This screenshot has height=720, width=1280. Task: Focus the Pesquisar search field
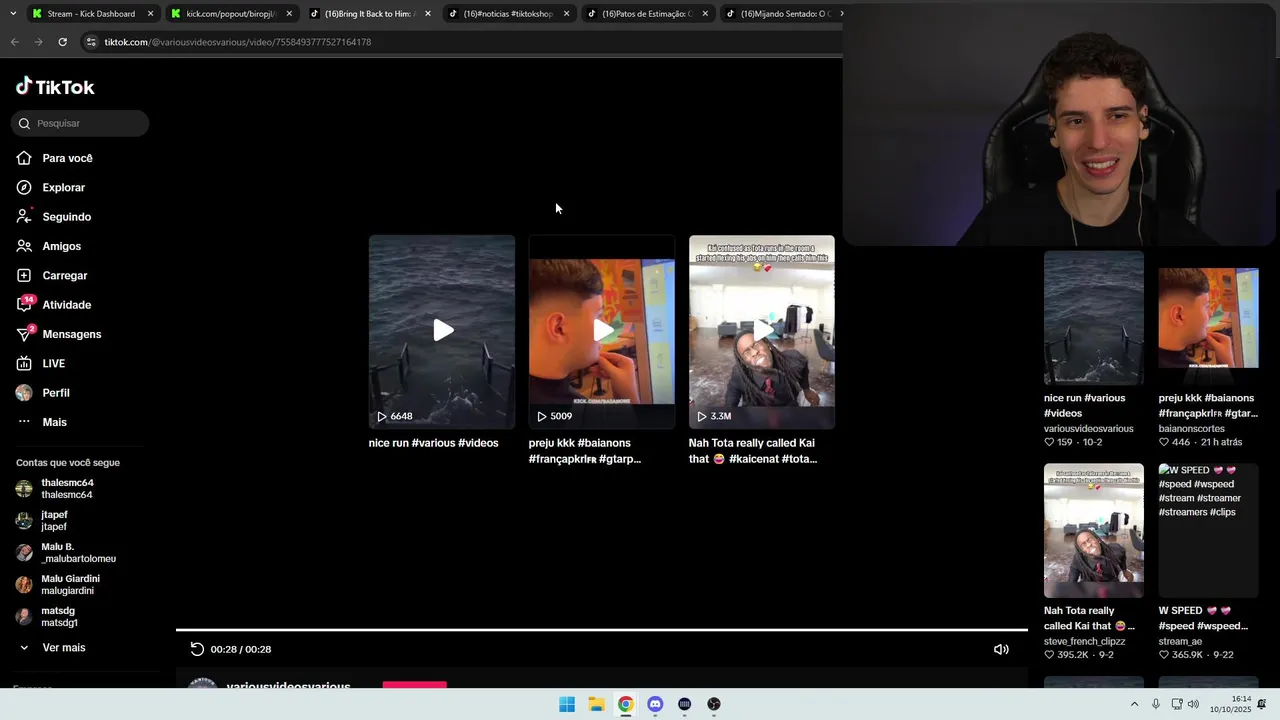pos(80,123)
